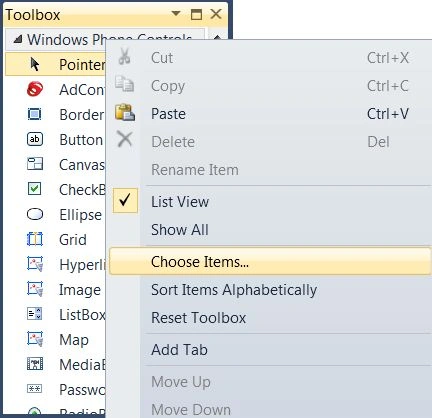Select Sort Items Alphabetically
The width and height of the screenshot is (432, 418).
(234, 290)
